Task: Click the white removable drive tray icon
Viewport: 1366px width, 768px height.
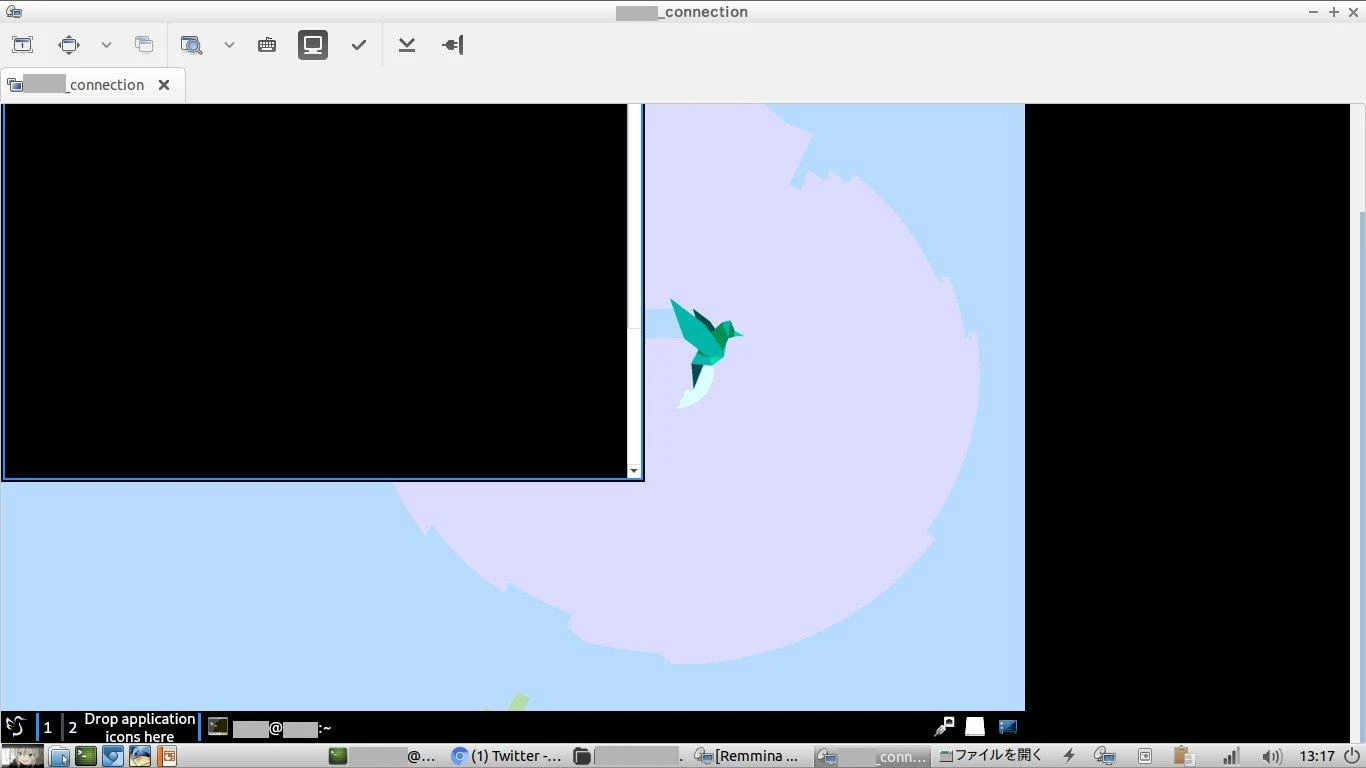Action: pyautogui.click(x=975, y=727)
